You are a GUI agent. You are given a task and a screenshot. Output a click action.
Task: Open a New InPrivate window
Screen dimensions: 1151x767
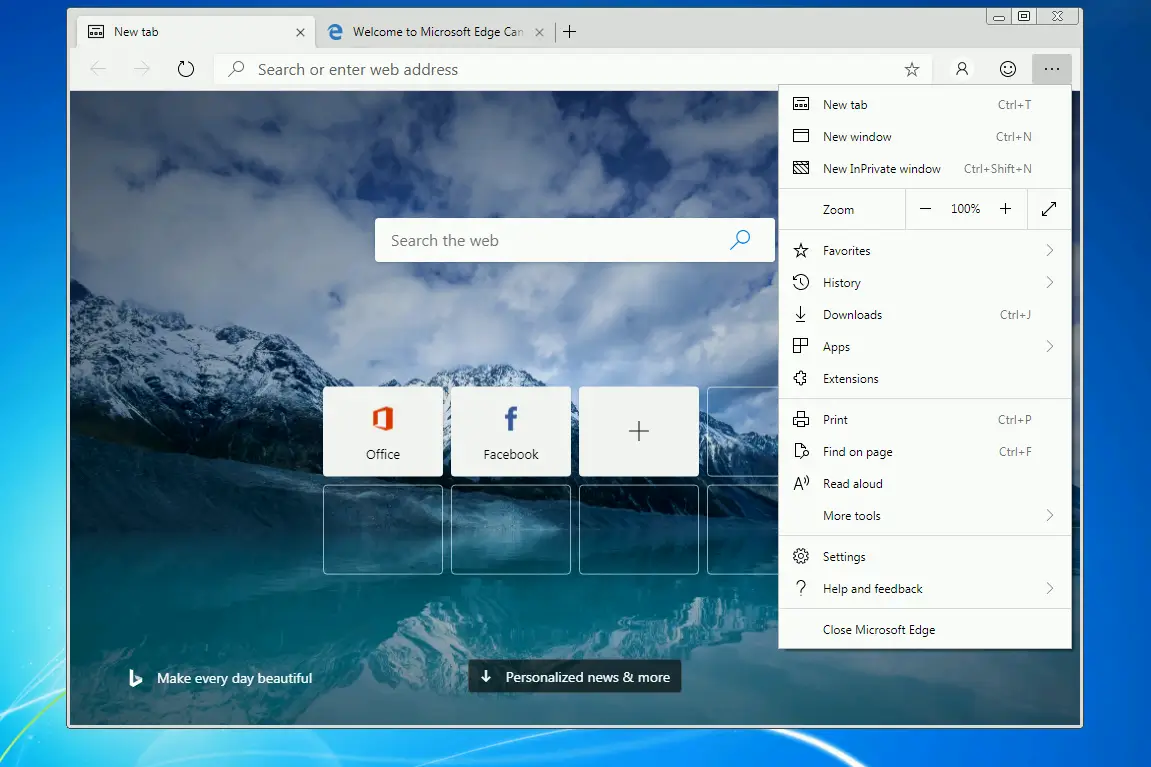tap(925, 169)
